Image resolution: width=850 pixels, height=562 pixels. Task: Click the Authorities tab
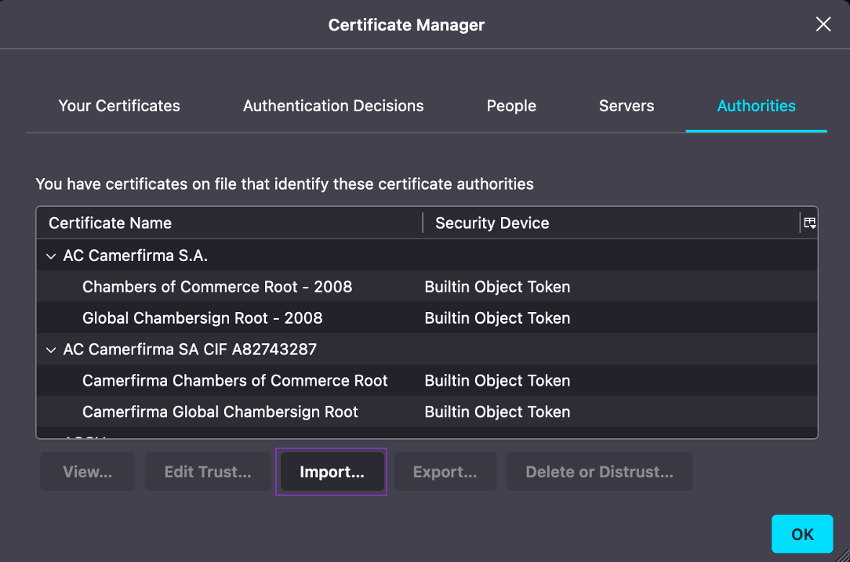(756, 106)
